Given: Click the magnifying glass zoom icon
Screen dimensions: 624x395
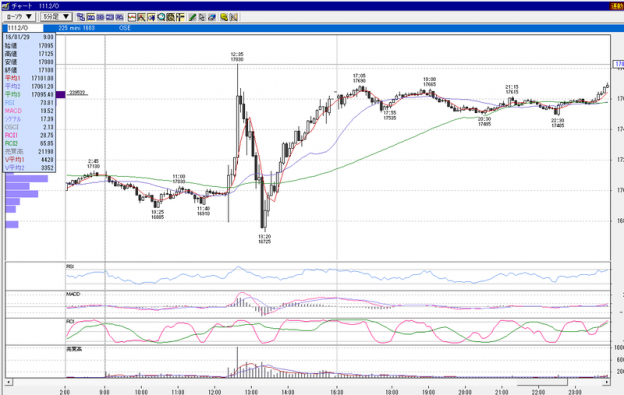Looking at the screenshot, I should pos(161,17).
